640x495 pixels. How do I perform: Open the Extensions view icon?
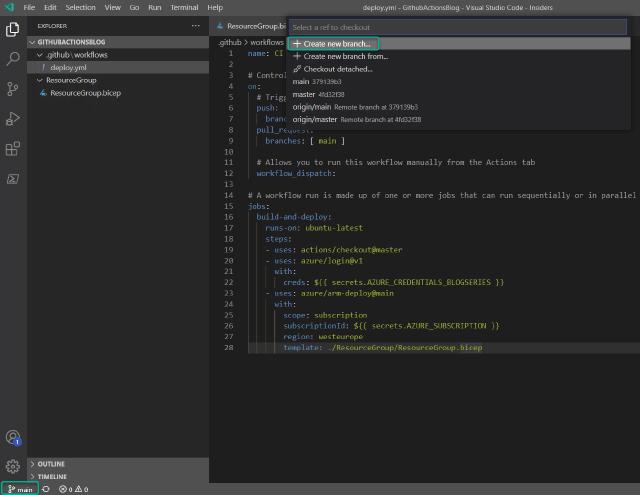[13, 149]
